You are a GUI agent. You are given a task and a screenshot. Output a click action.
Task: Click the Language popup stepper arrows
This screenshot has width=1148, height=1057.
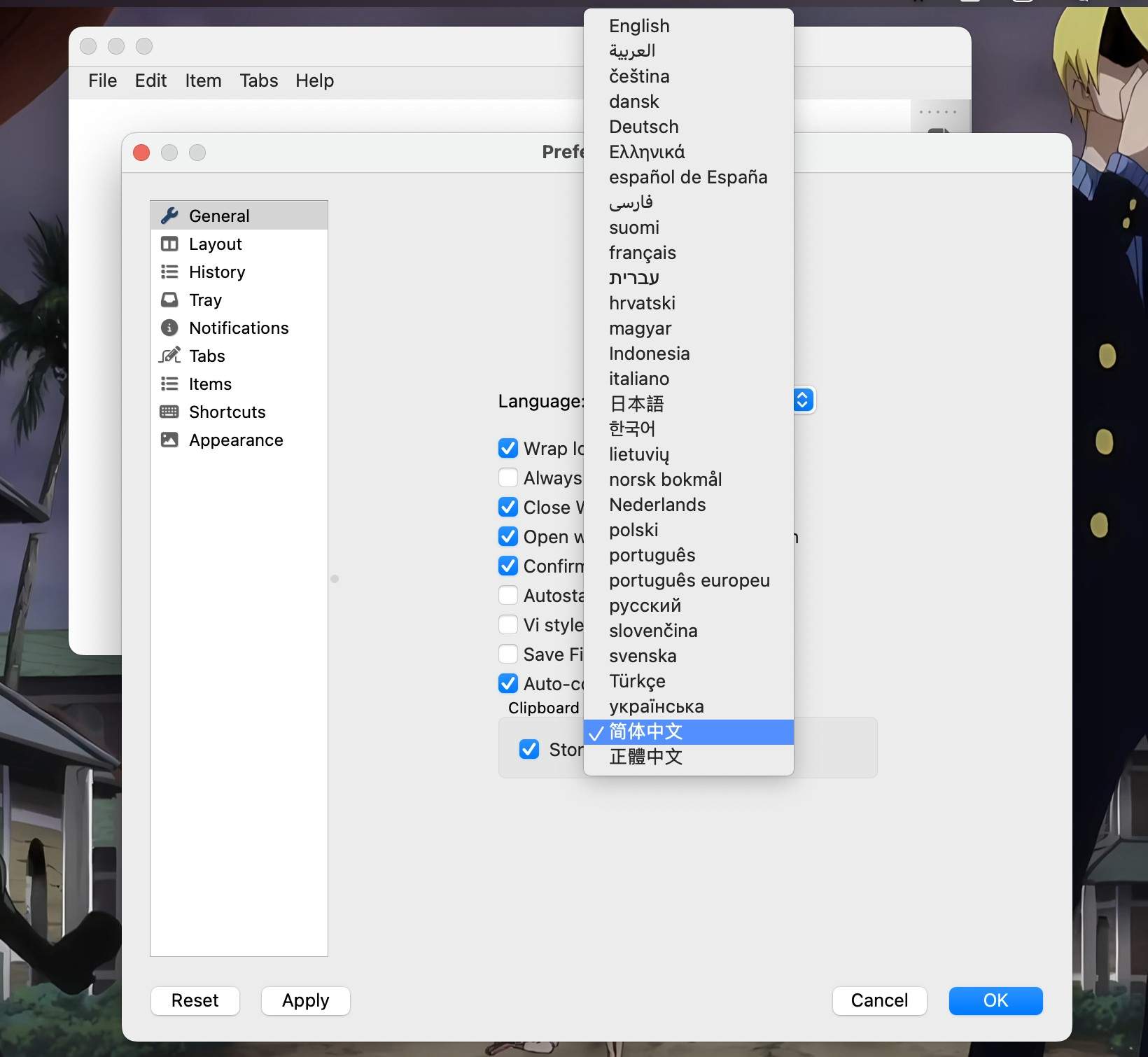[x=803, y=400]
